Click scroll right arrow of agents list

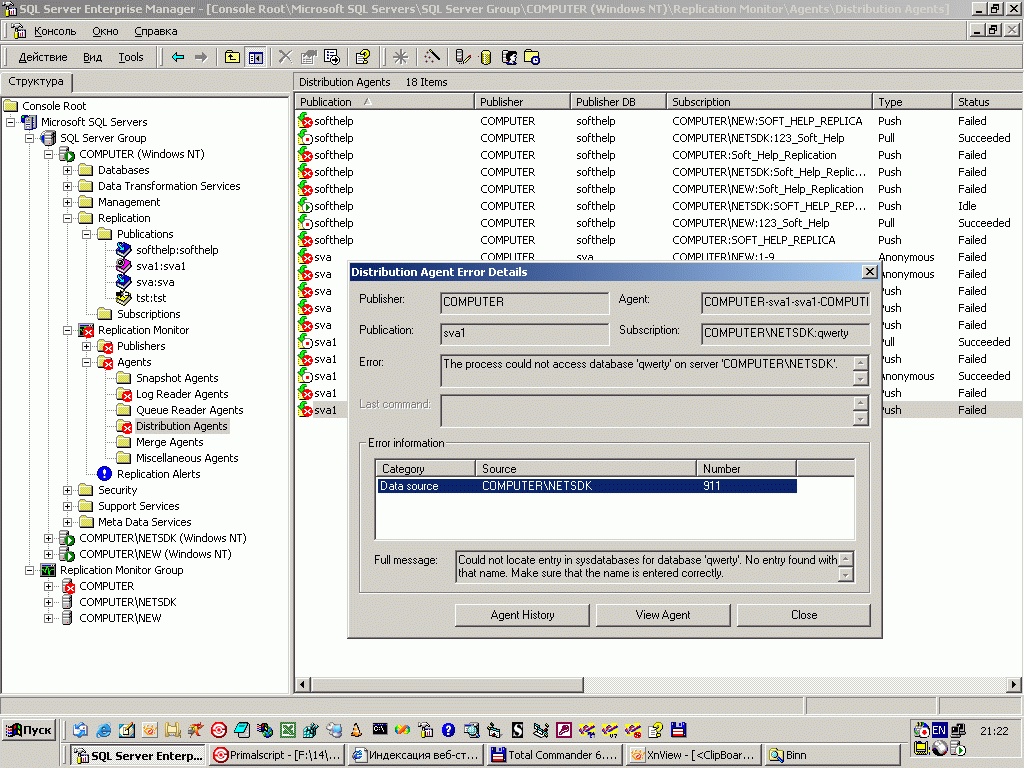click(x=1013, y=684)
